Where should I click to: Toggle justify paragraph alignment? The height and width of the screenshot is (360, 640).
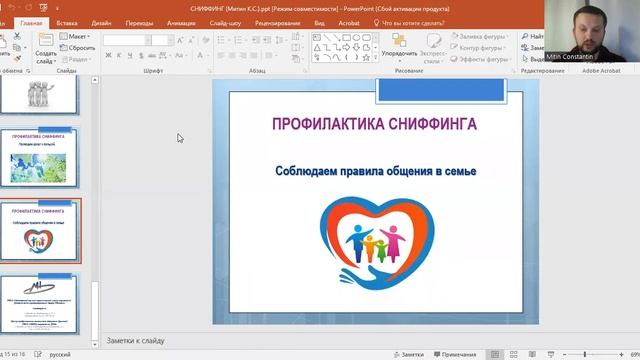[253, 55]
